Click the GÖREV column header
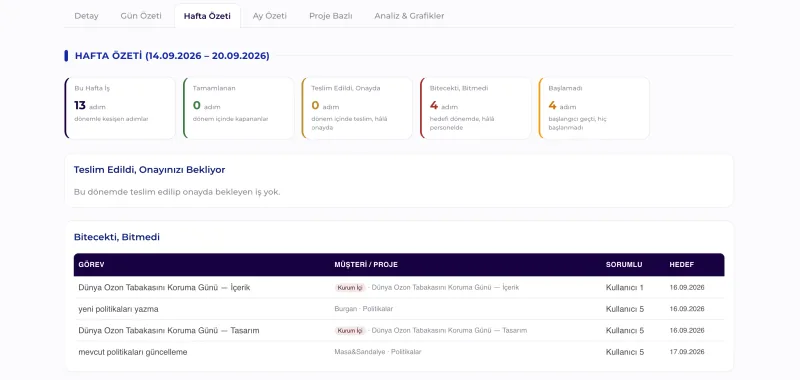Viewport: 800px width, 380px height. point(91,265)
